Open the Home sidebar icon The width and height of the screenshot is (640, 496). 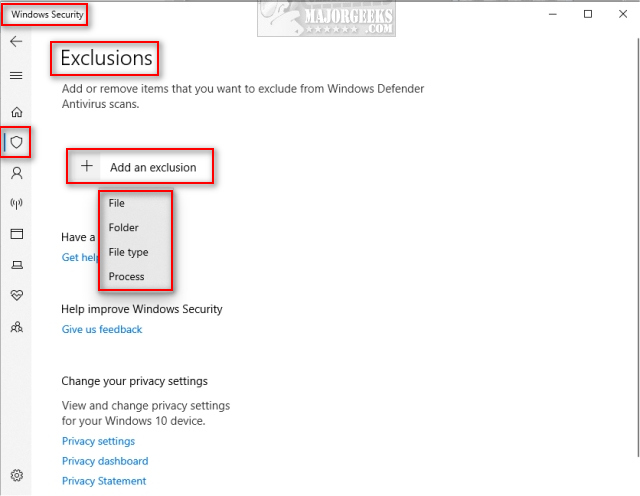point(16,112)
